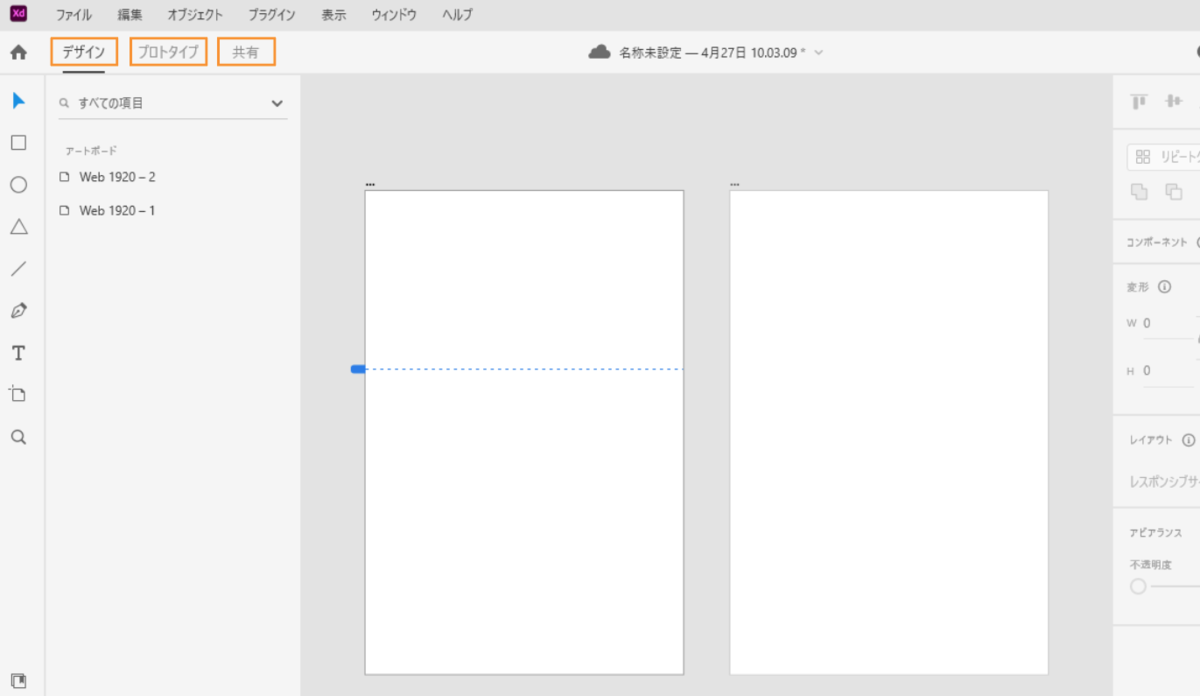Open the 表示 menu

pos(334,15)
